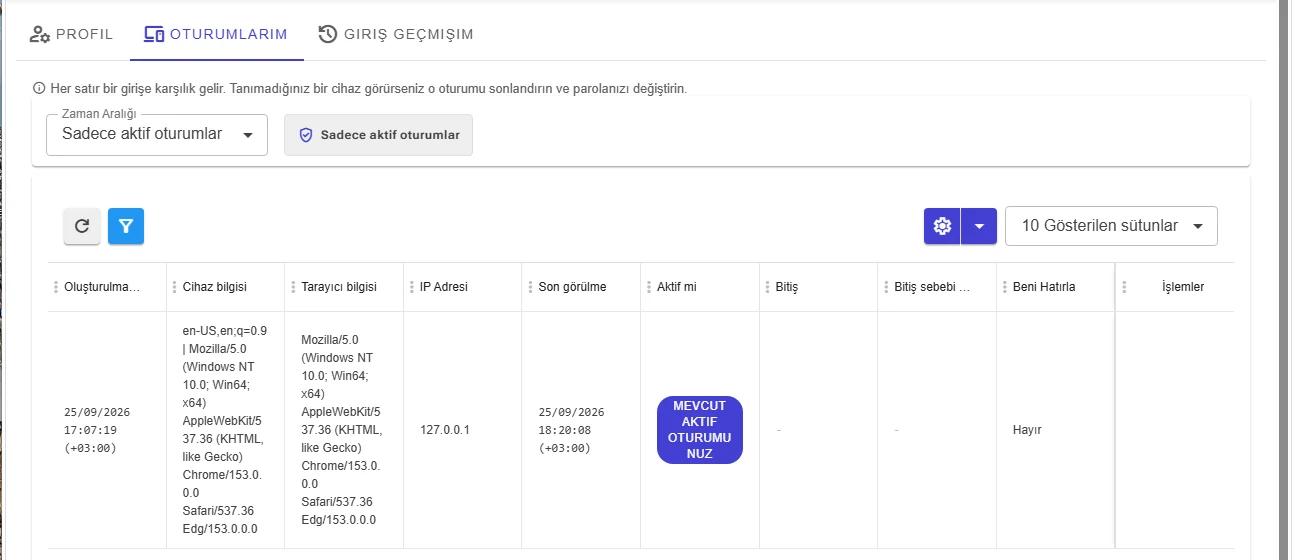The image size is (1295, 560).
Task: Open the PROFIL tab
Action: [x=72, y=34]
